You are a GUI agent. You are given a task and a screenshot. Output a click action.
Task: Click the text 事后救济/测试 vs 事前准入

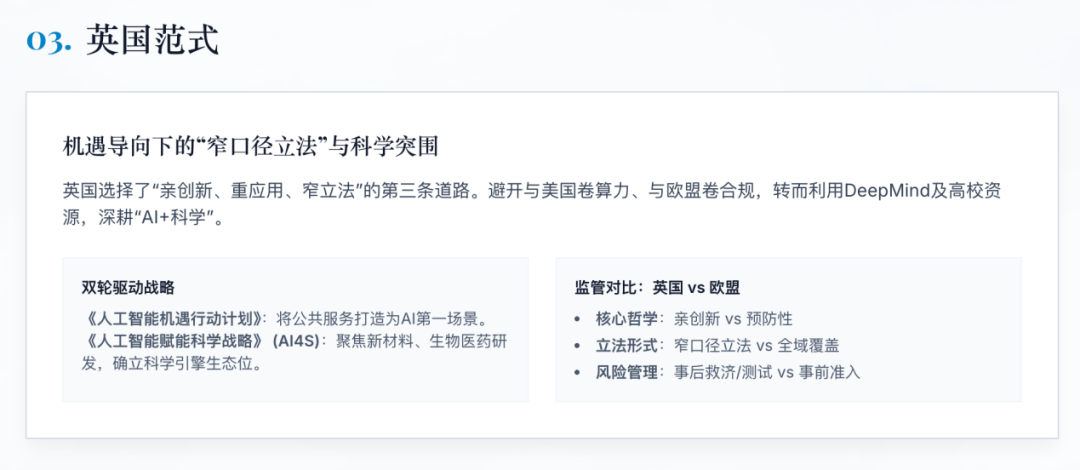(766, 372)
